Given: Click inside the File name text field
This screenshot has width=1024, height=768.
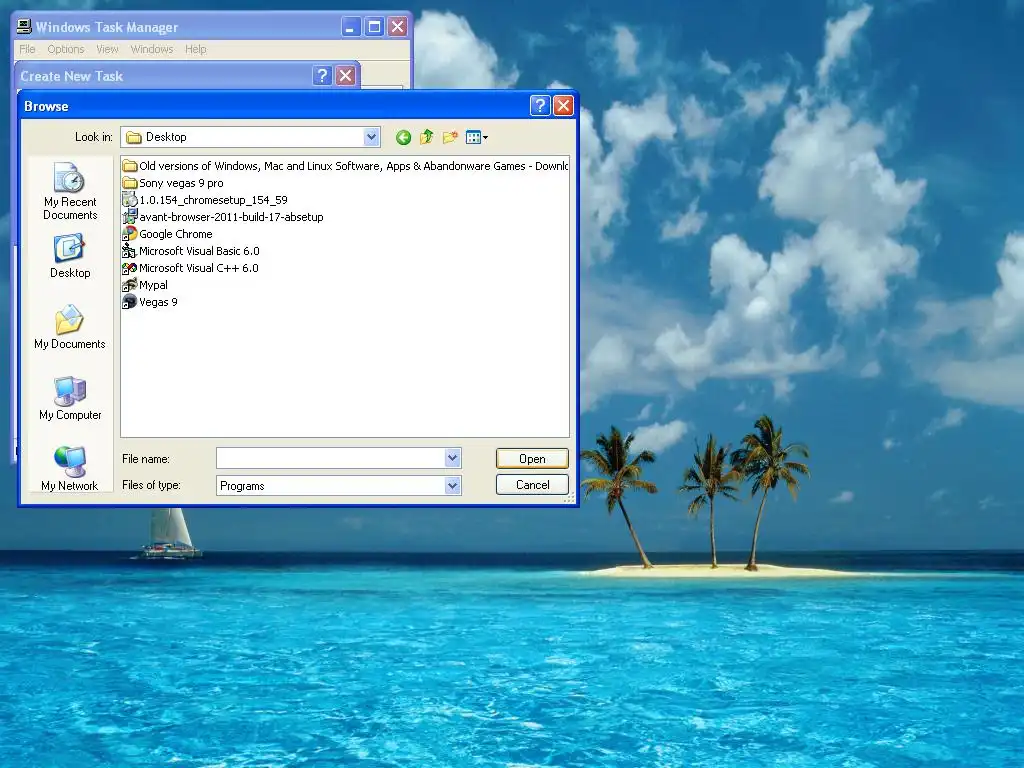Looking at the screenshot, I should coord(330,458).
